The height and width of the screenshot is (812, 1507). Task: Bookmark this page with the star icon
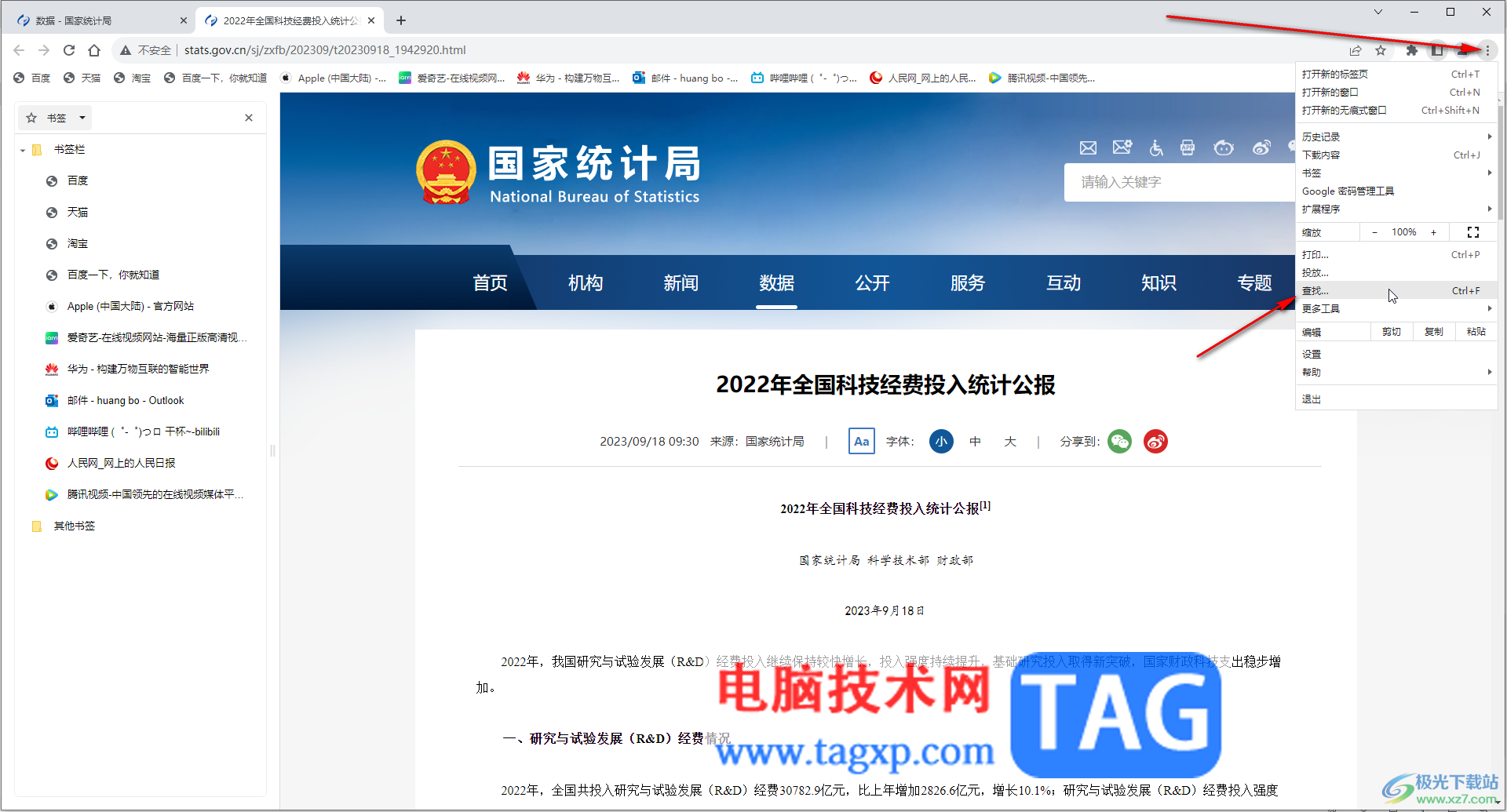point(1381,50)
